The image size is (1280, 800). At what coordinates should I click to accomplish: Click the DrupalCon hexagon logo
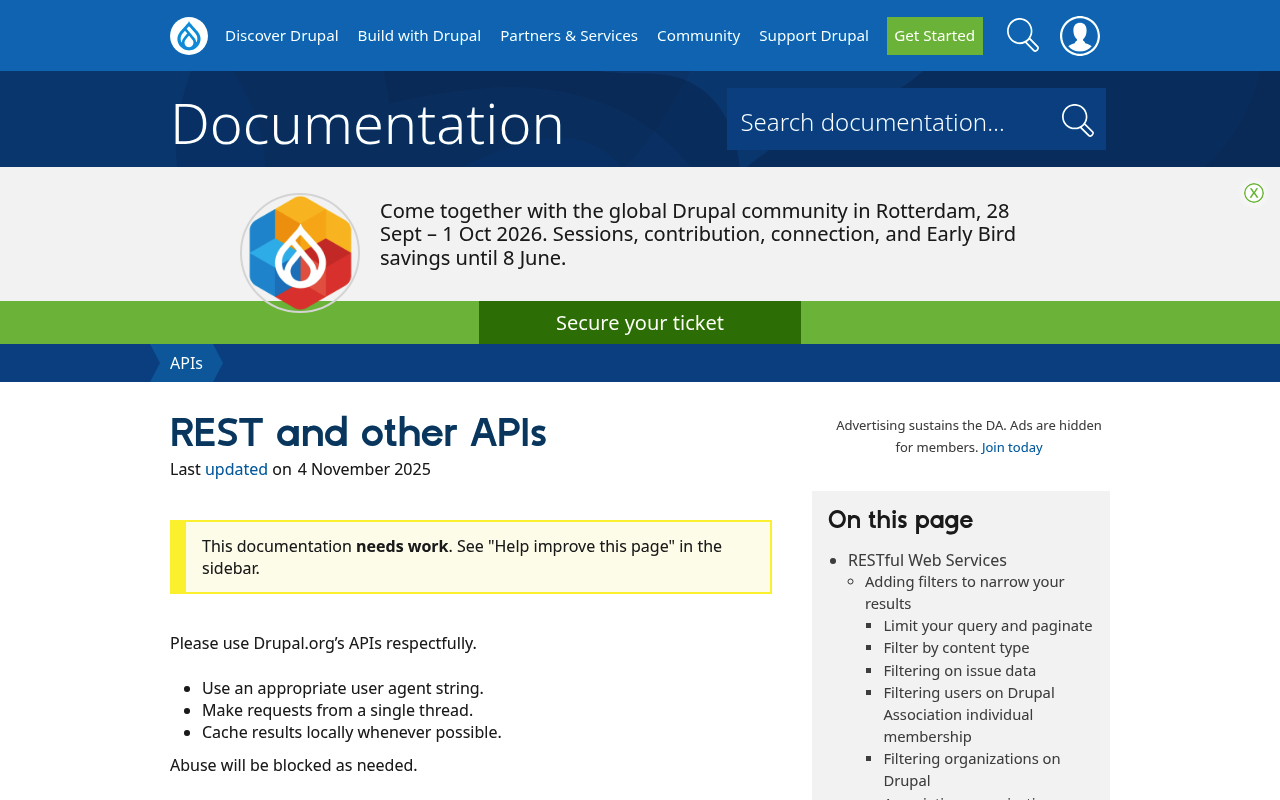point(300,253)
